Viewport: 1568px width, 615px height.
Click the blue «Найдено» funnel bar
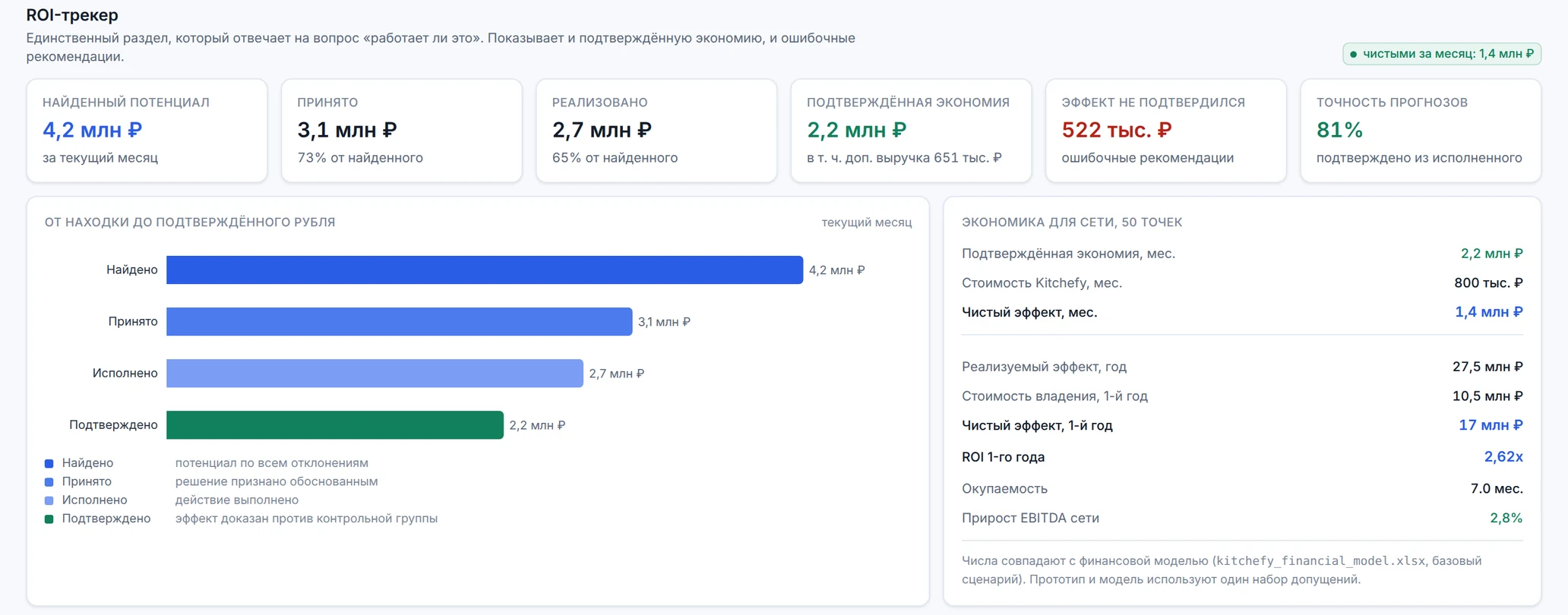485,270
